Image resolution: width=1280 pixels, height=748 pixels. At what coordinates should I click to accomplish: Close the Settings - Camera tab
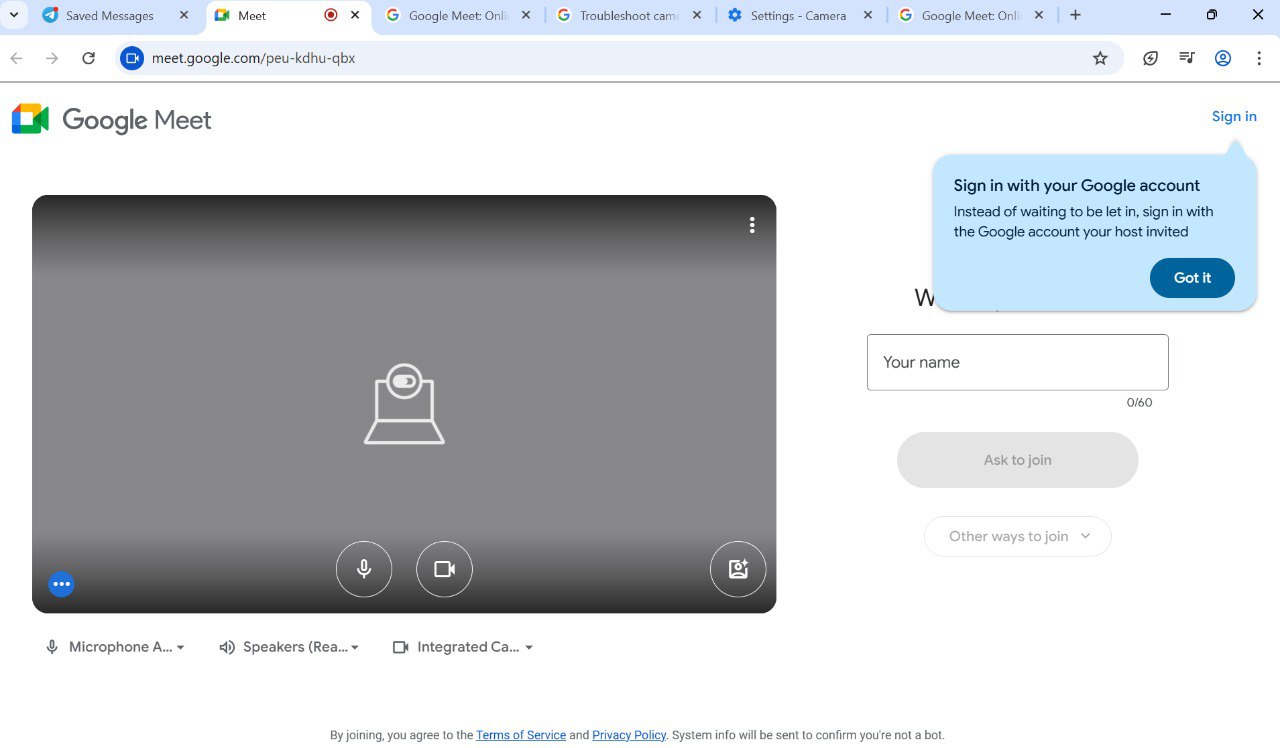(867, 15)
